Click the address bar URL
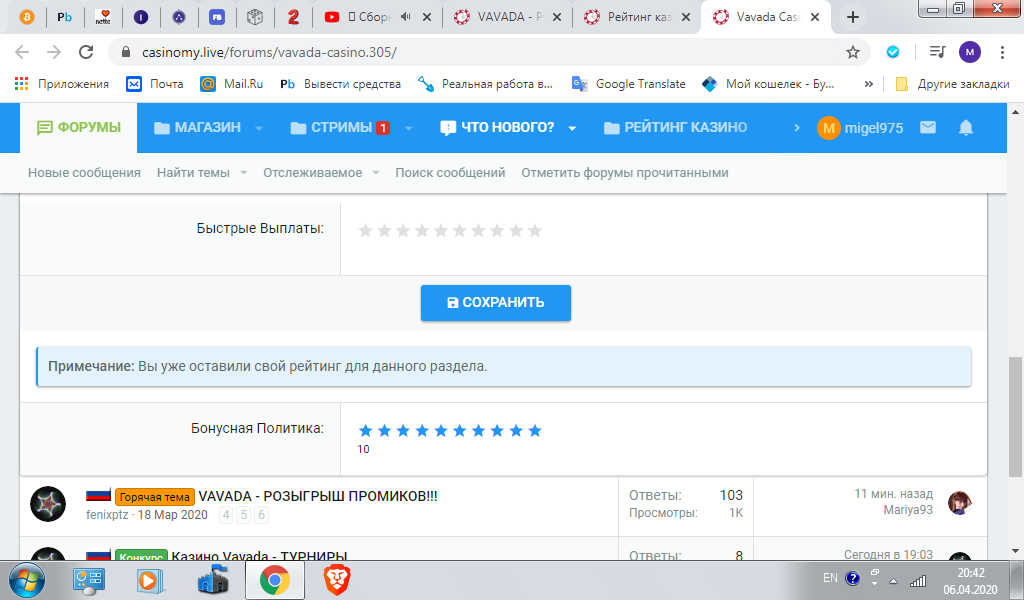The width and height of the screenshot is (1024, 600). 269,52
